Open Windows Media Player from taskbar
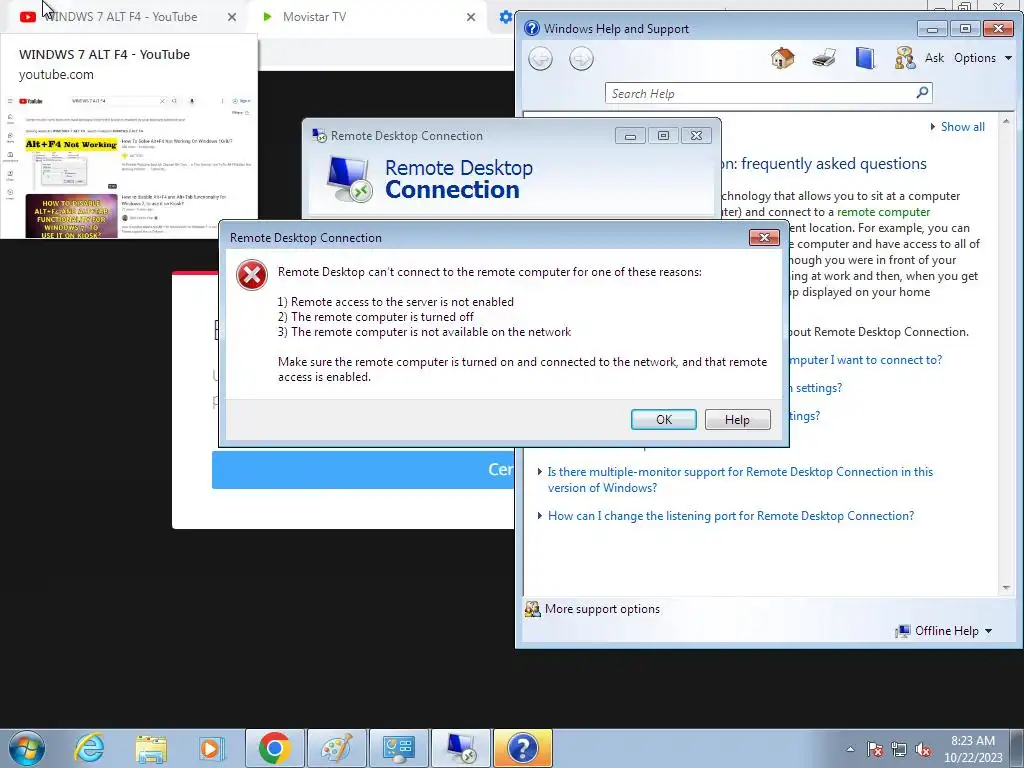The height and width of the screenshot is (768, 1024). pos(211,748)
